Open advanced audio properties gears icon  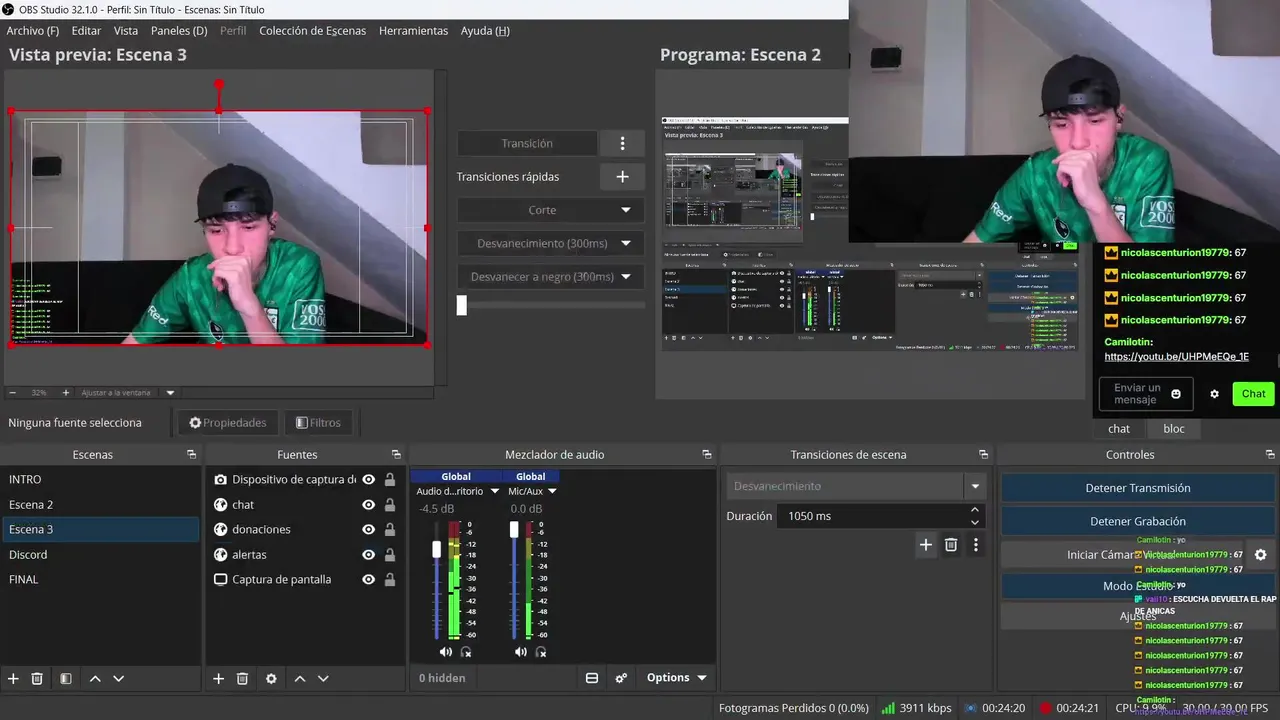point(621,678)
